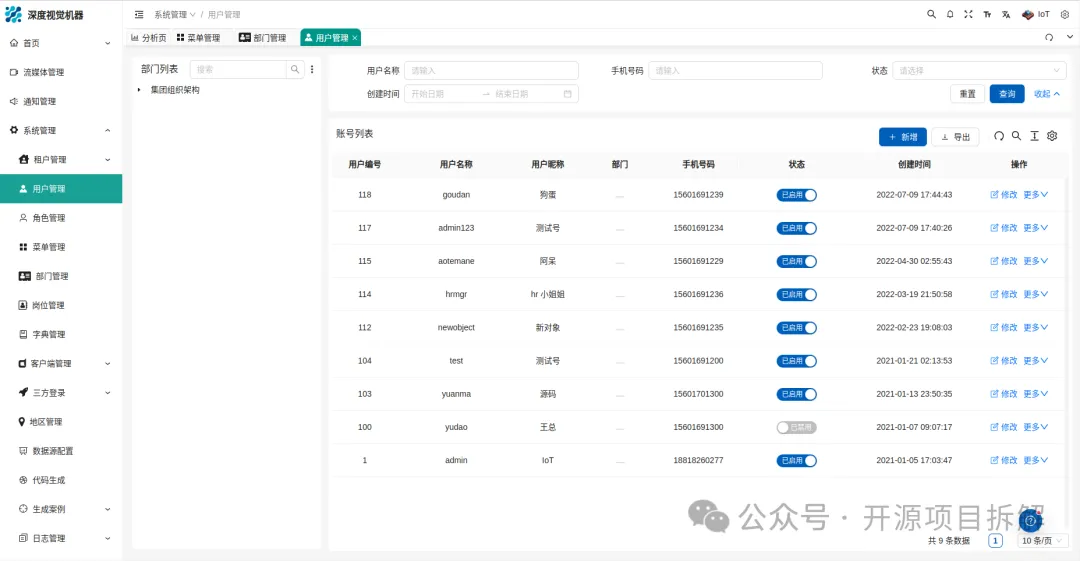Focus the department search box
This screenshot has height=561, width=1080.
click(238, 70)
